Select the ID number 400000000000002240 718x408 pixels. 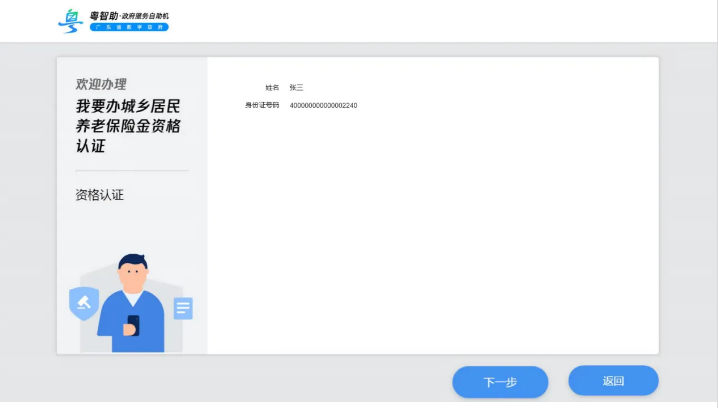pos(323,105)
